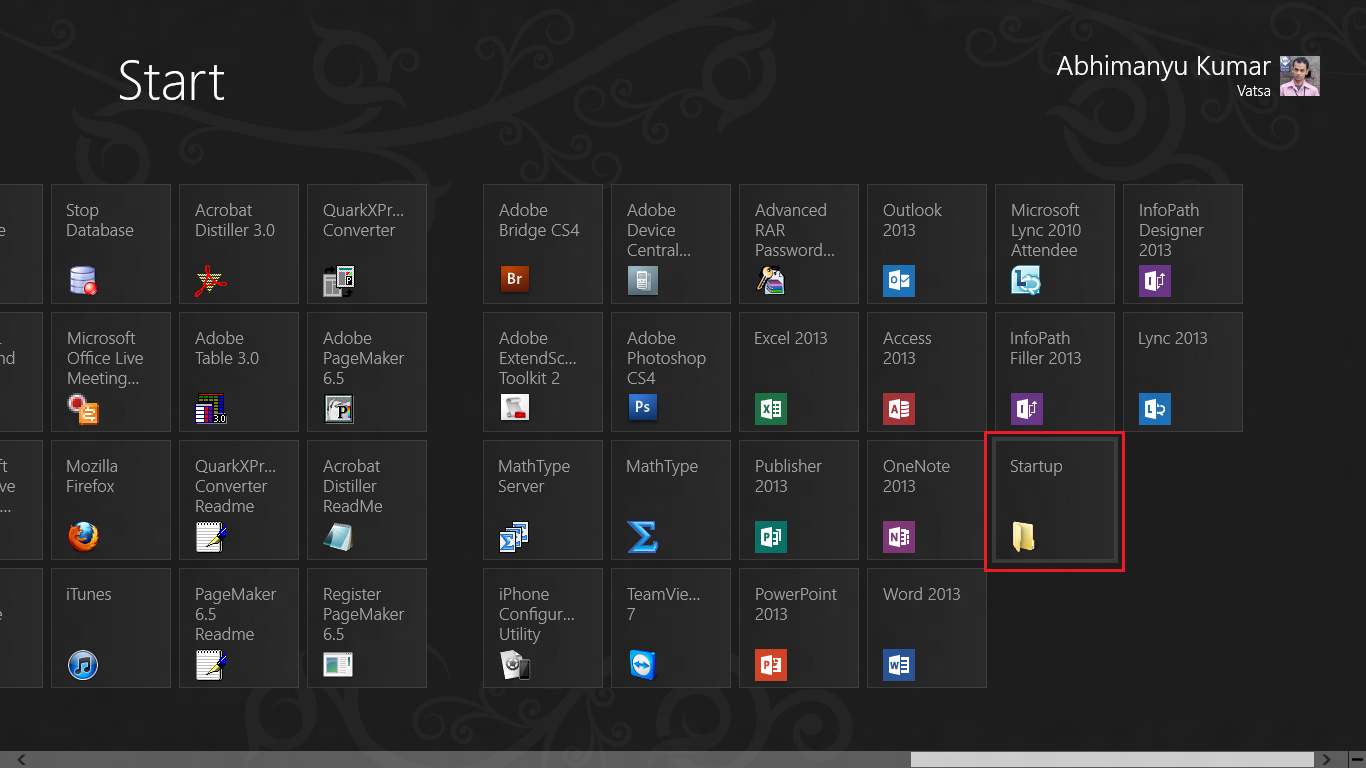Open Lync 2013 tile
The image size is (1366, 768).
click(x=1183, y=372)
